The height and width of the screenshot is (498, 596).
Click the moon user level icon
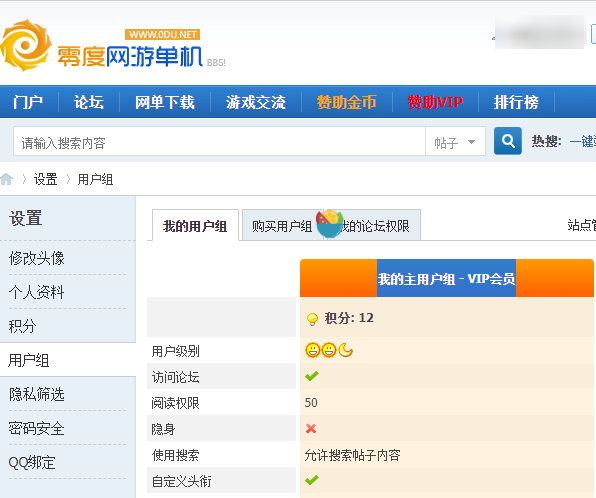[x=346, y=350]
